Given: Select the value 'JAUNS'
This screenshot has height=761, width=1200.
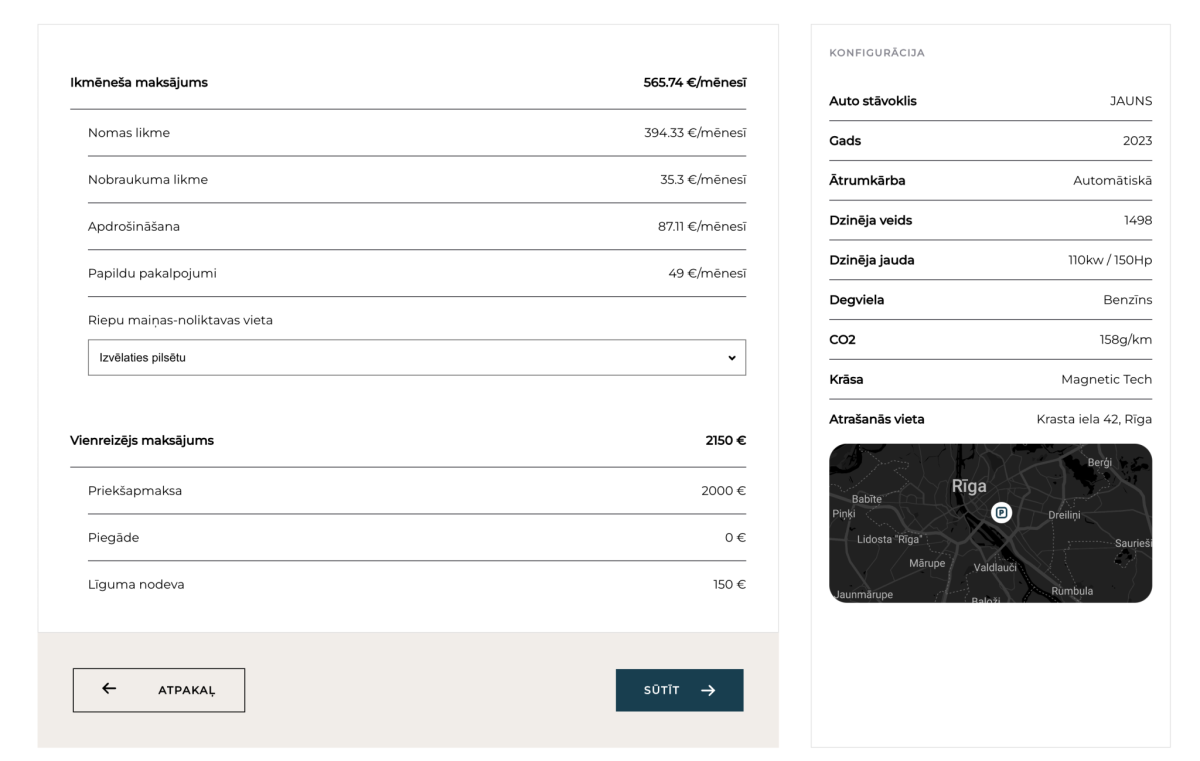Looking at the screenshot, I should tap(1131, 101).
